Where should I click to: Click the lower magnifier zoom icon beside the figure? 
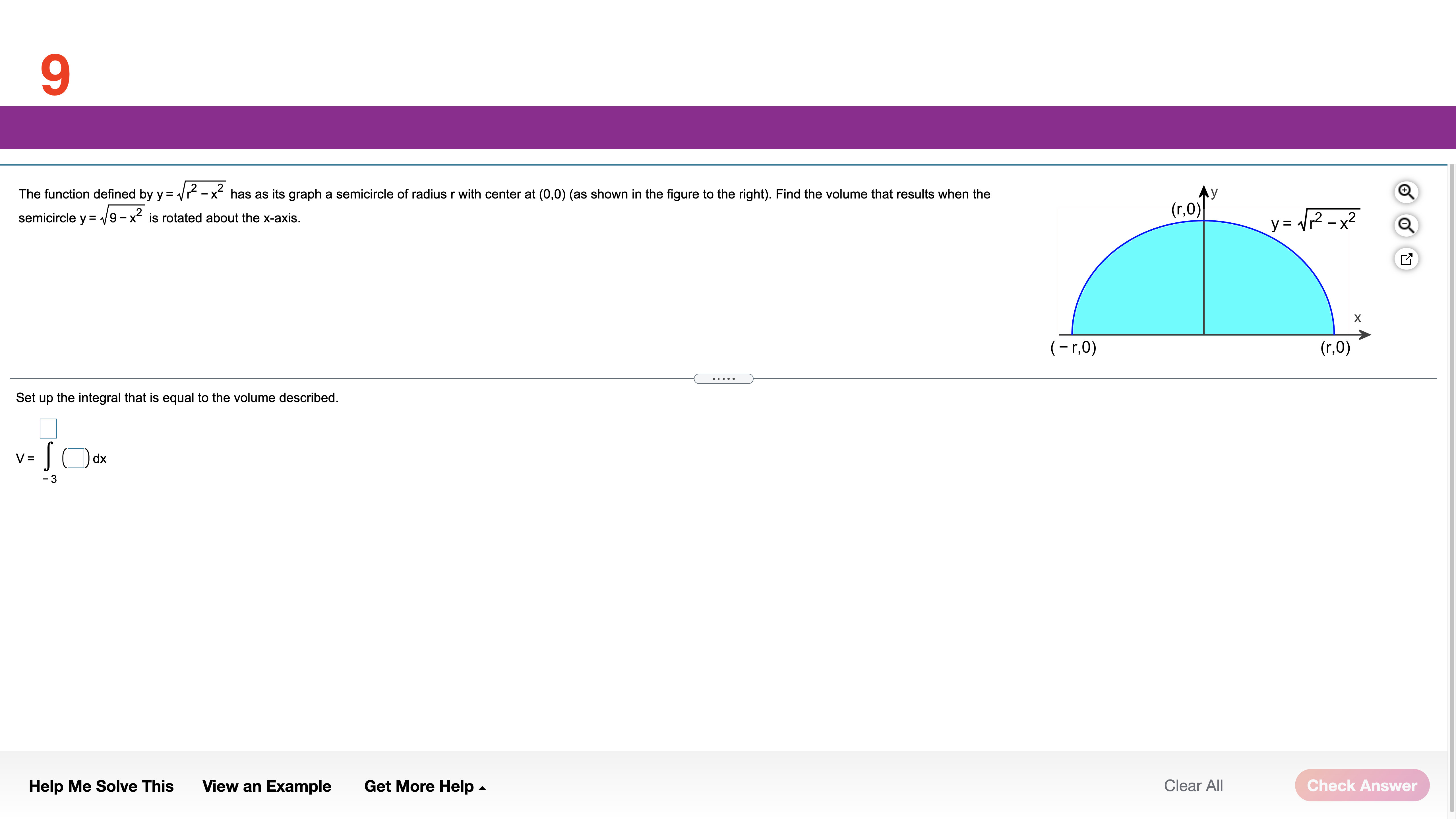click(1407, 225)
